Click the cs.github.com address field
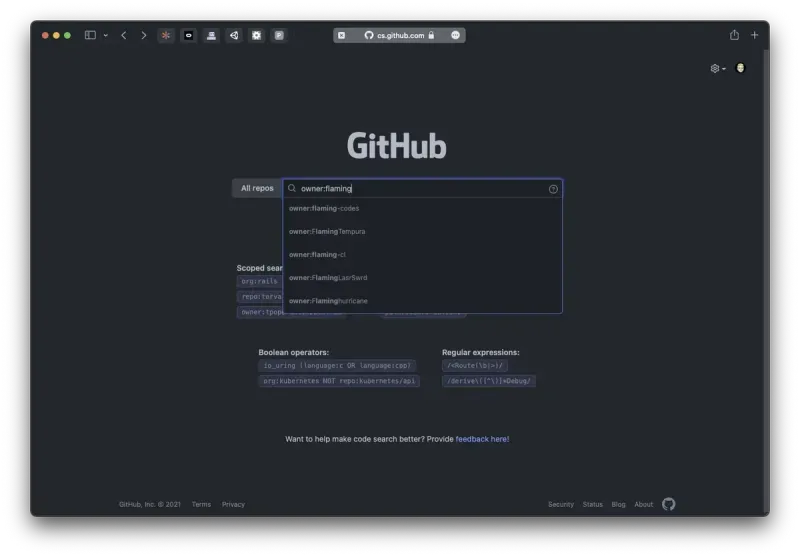Screen dimensions: 800x557 399,35
